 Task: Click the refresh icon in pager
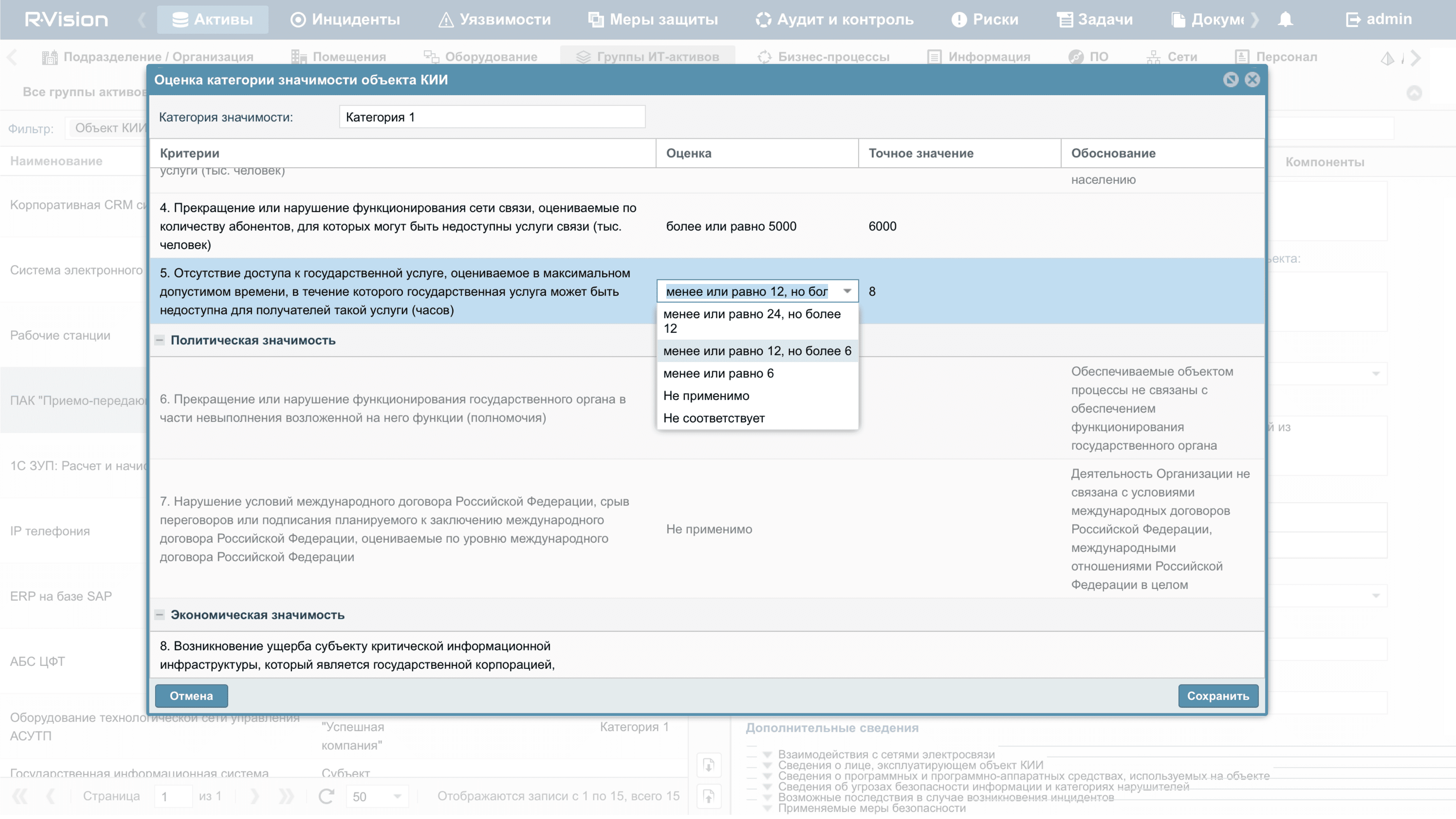point(326,796)
